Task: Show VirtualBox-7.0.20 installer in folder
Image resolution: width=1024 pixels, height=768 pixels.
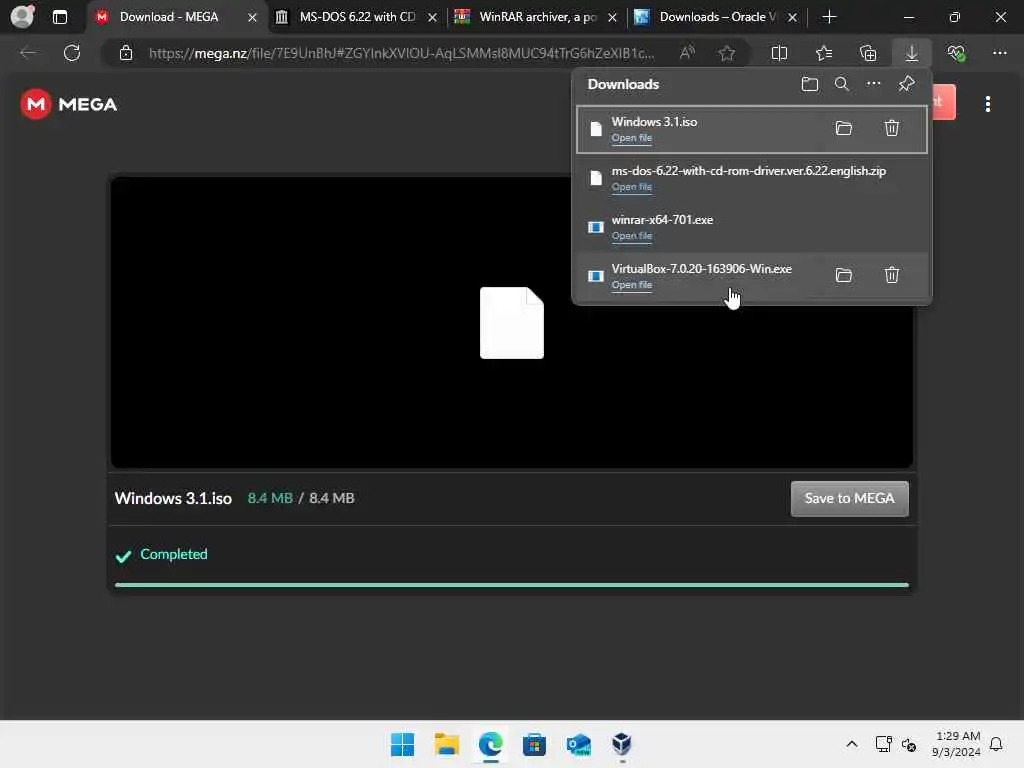Action: point(843,275)
